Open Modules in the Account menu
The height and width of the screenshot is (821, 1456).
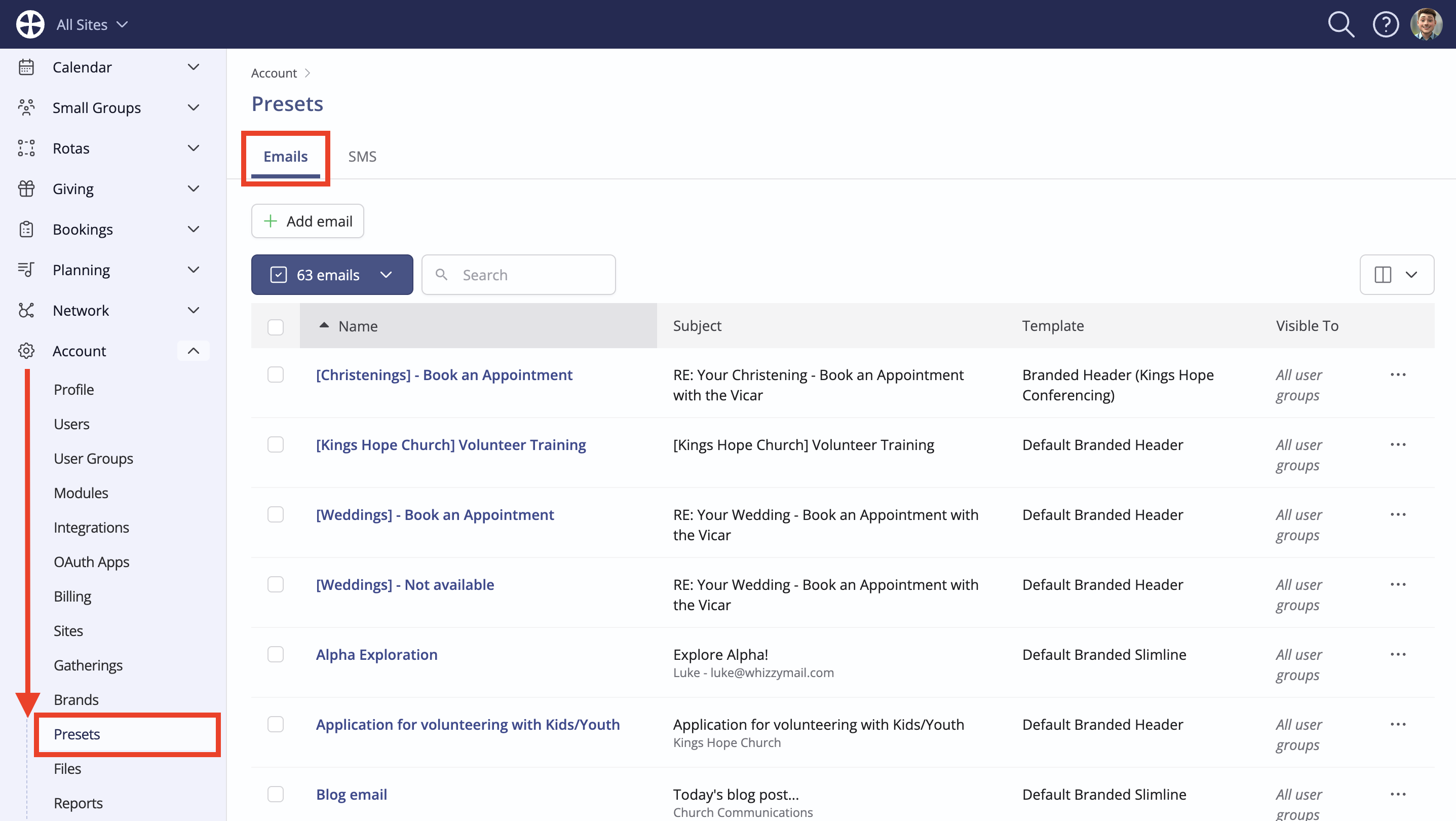tap(81, 493)
